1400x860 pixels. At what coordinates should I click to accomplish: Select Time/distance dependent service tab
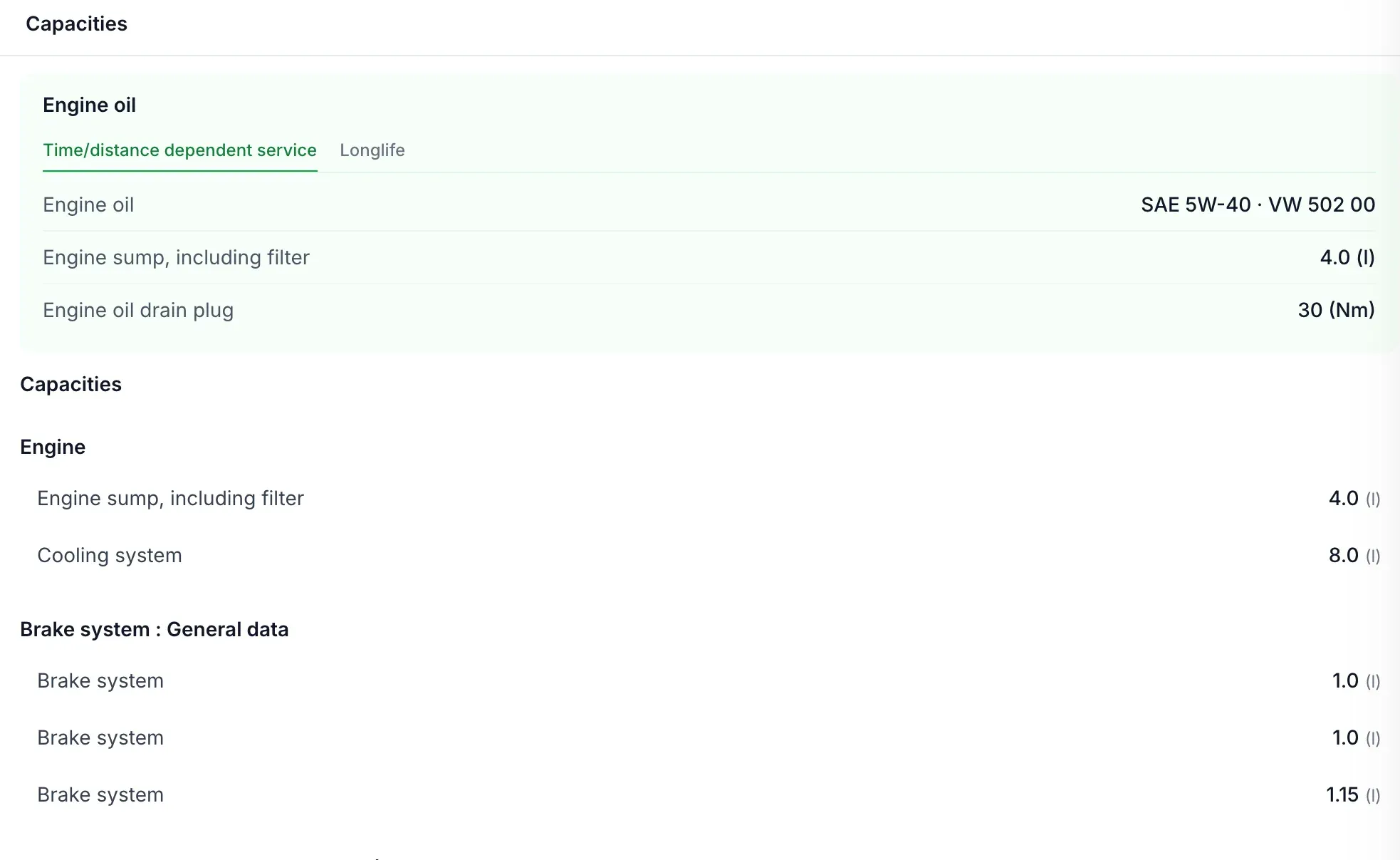point(179,150)
